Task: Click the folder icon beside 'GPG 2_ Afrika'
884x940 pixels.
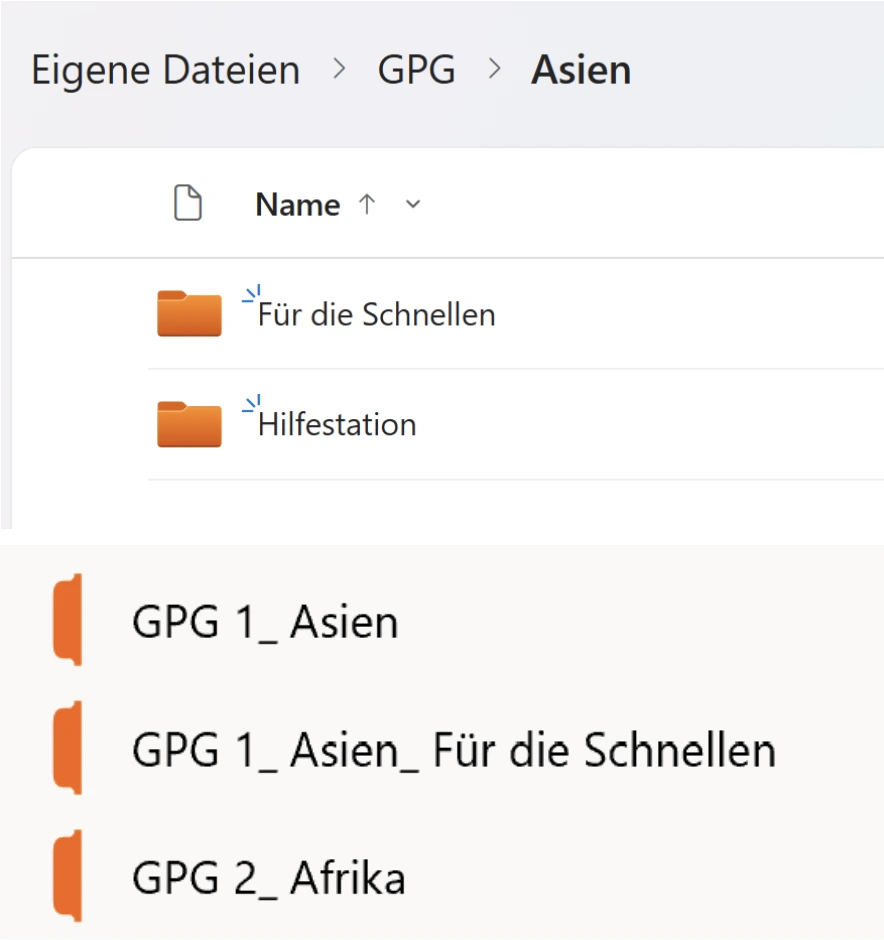Action: click(68, 876)
